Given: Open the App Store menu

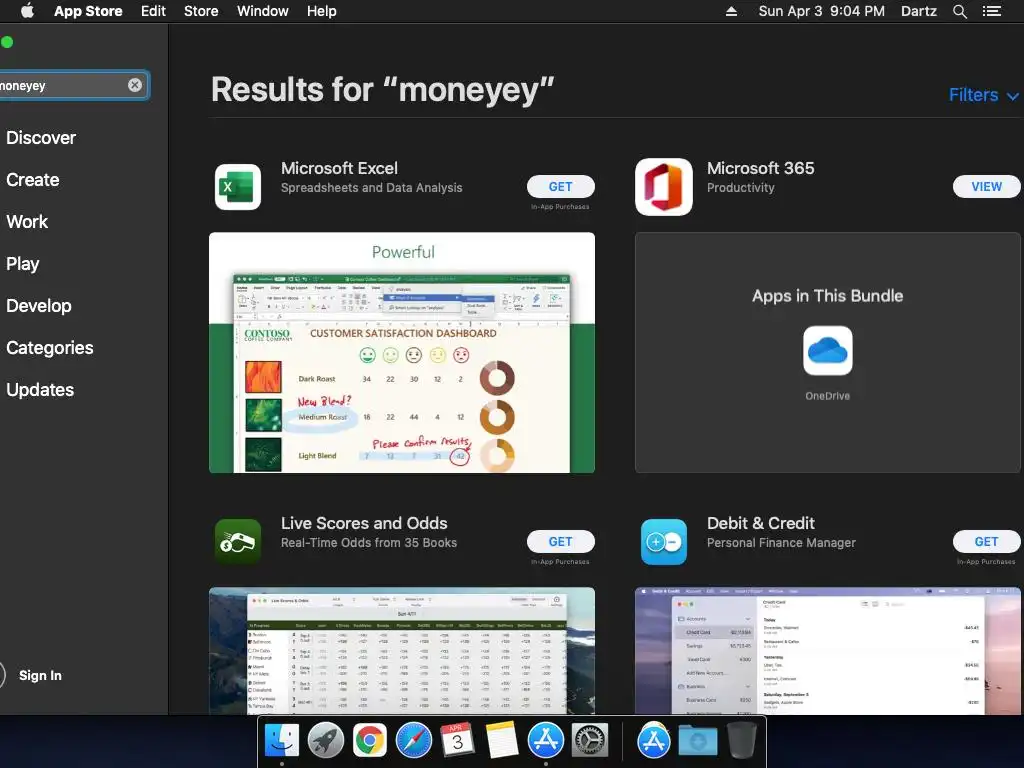Looking at the screenshot, I should coord(88,11).
